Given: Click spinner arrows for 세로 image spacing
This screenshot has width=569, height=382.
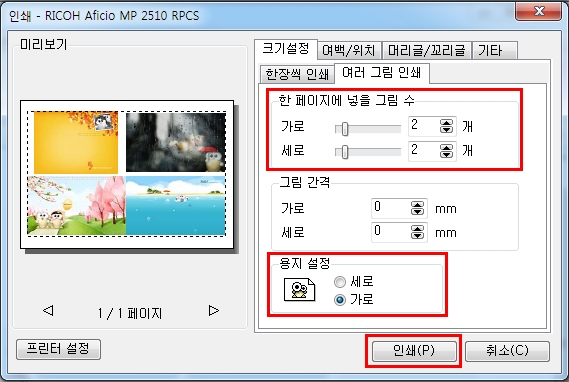Looking at the screenshot, I should coord(418,232).
